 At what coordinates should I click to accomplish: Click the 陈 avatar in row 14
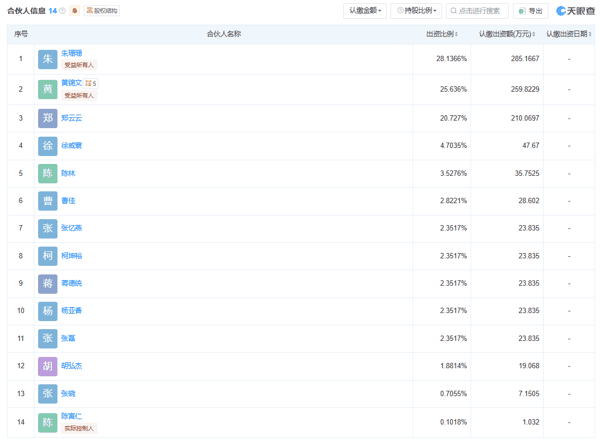(47, 423)
